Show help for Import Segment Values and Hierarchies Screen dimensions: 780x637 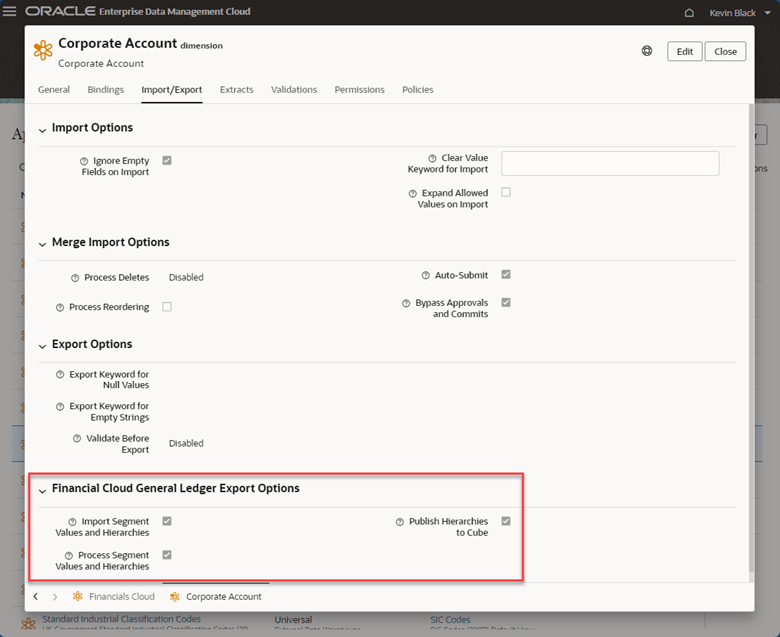click(x=72, y=522)
